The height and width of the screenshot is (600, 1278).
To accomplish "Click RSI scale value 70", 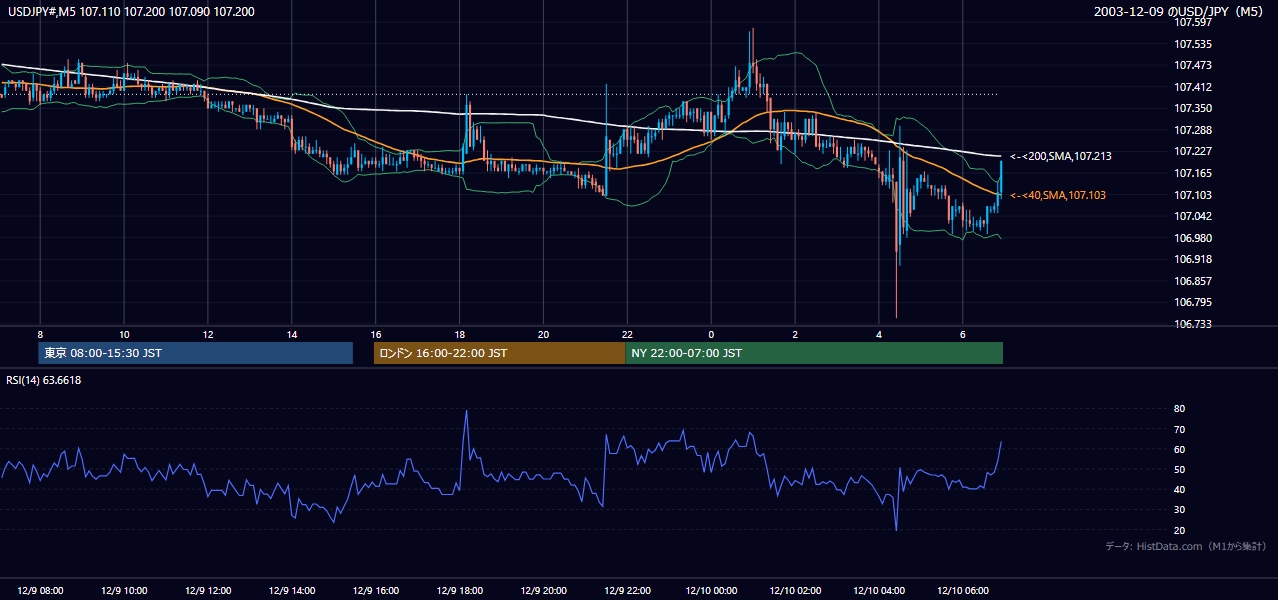I will 1179,429.
